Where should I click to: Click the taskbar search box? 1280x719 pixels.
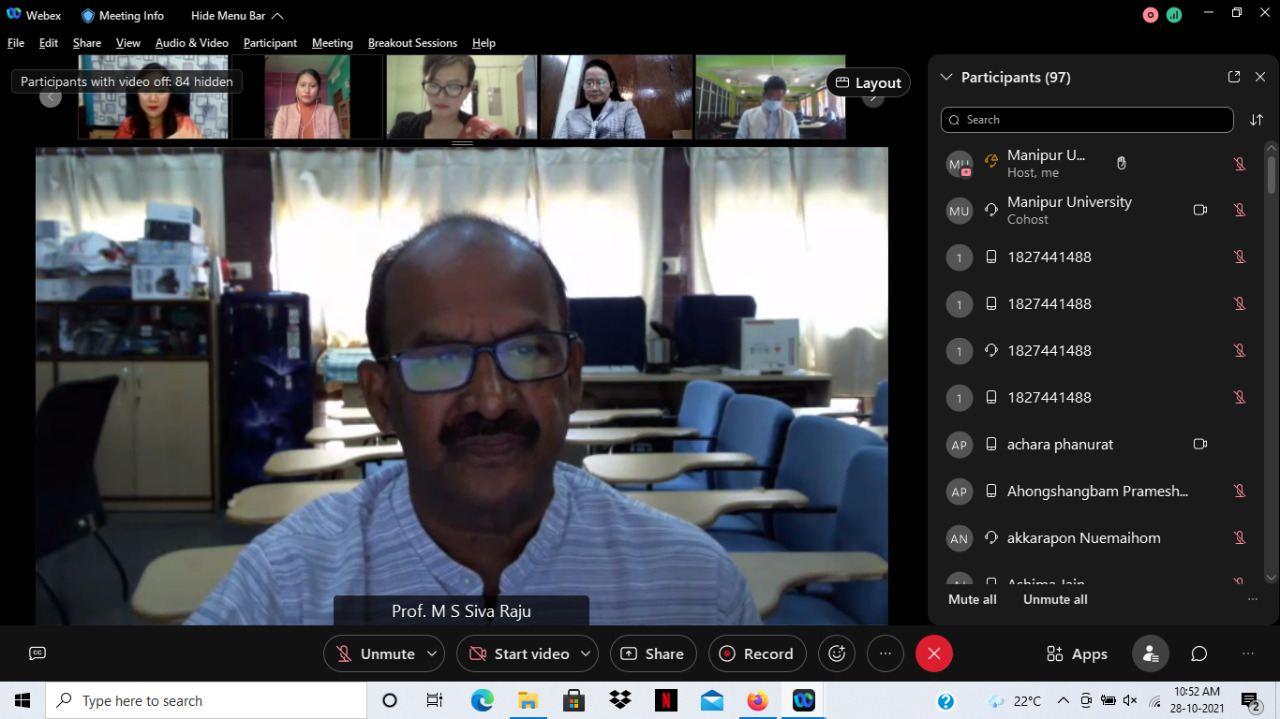(x=206, y=701)
